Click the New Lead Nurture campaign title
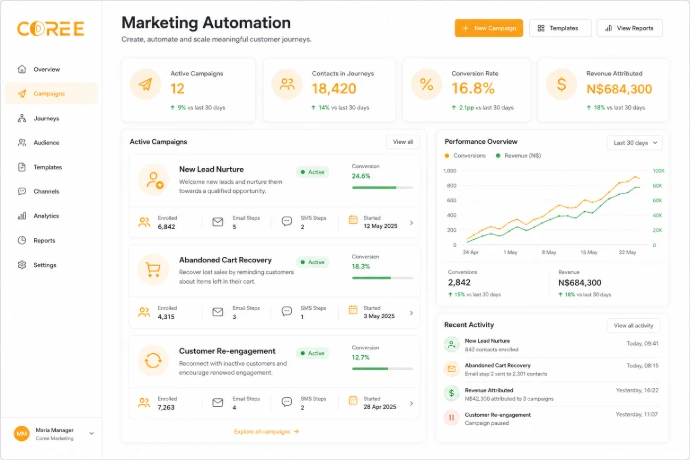690x460 pixels. pyautogui.click(x=211, y=169)
